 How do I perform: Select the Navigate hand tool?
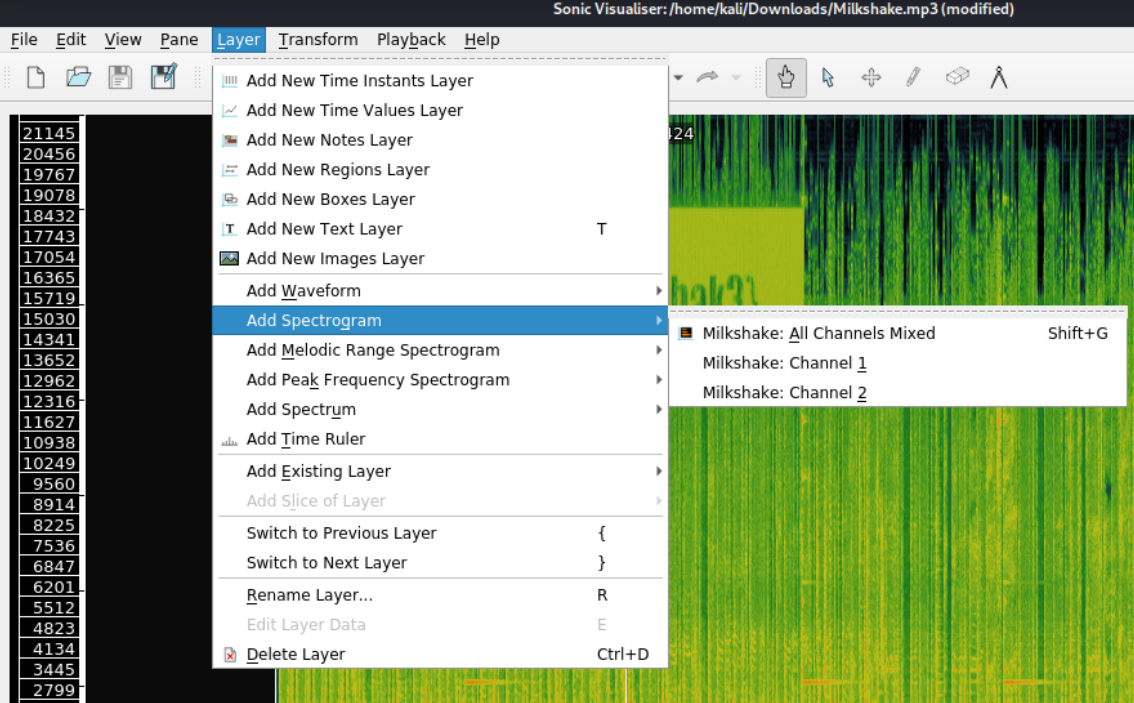point(786,78)
